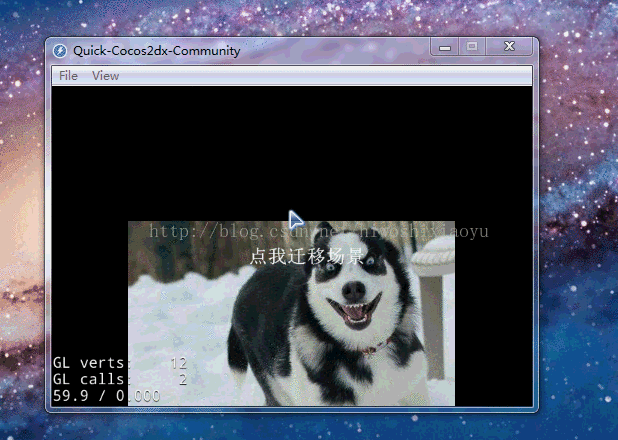Screen dimensions: 618x440
Task: Click the GL verts stat line
Action: pos(120,363)
